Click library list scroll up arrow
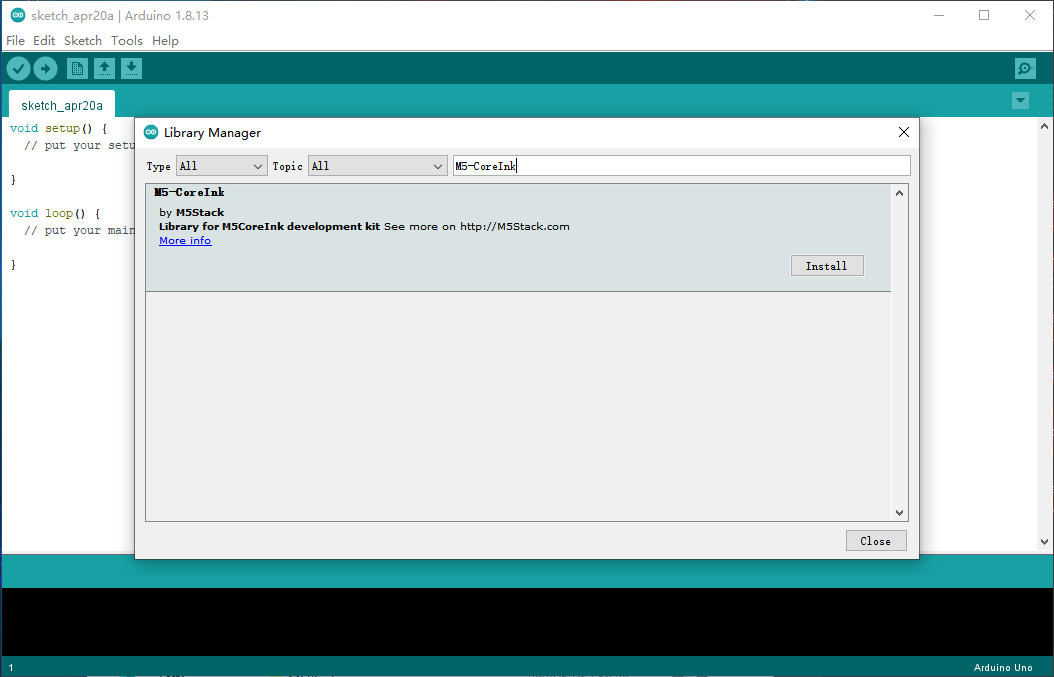The image size is (1054, 677). [899, 193]
